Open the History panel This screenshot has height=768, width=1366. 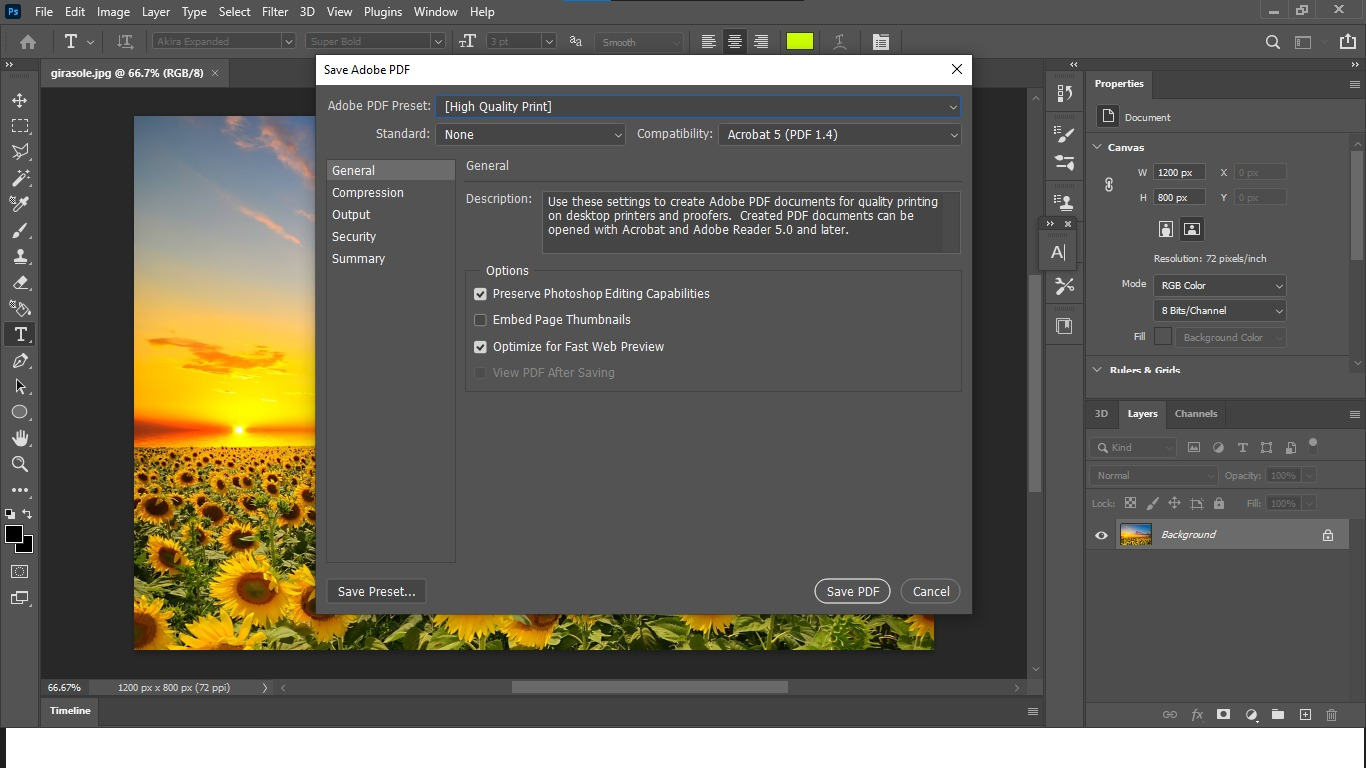1064,93
